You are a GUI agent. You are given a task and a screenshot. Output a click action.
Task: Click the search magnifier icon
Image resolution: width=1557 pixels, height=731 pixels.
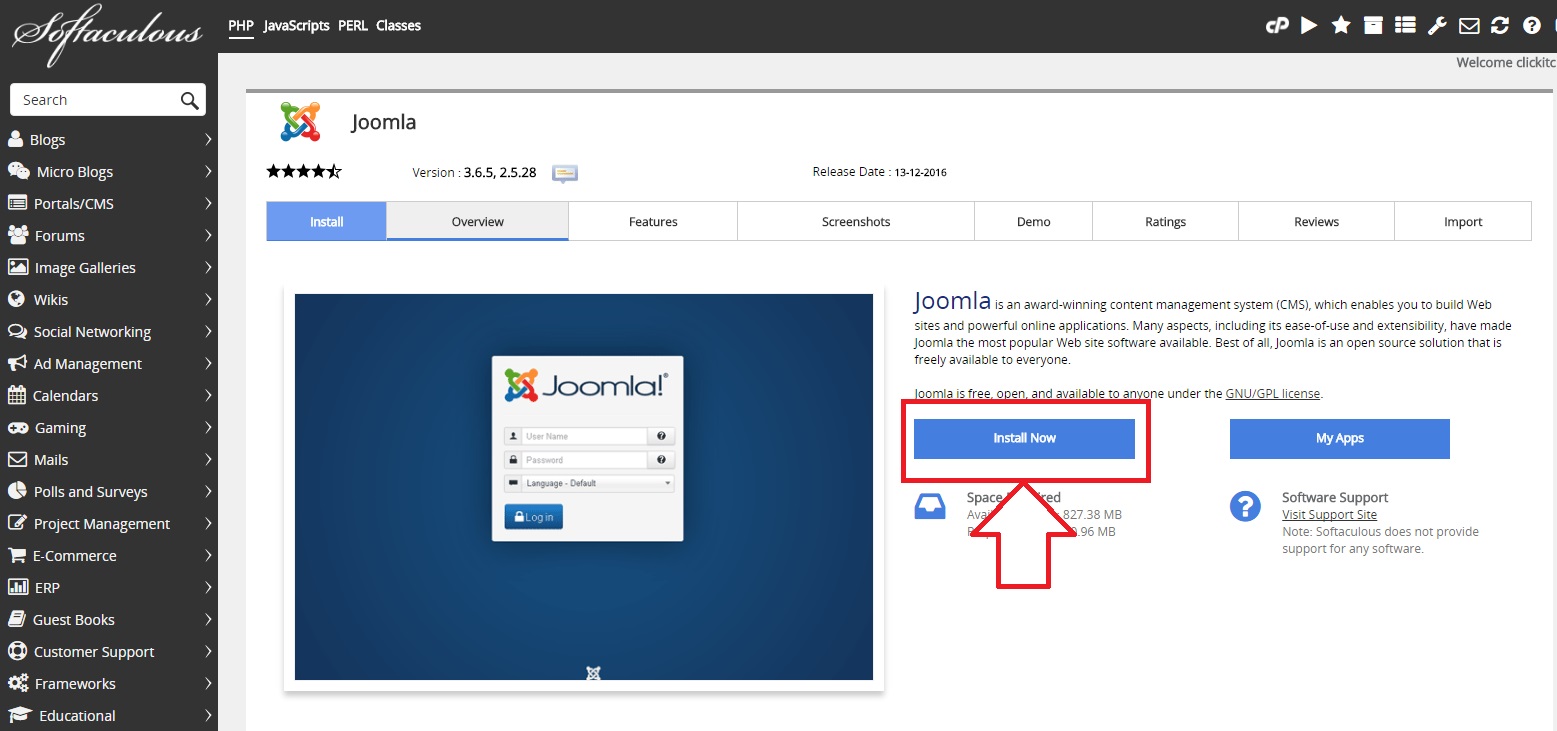click(189, 100)
